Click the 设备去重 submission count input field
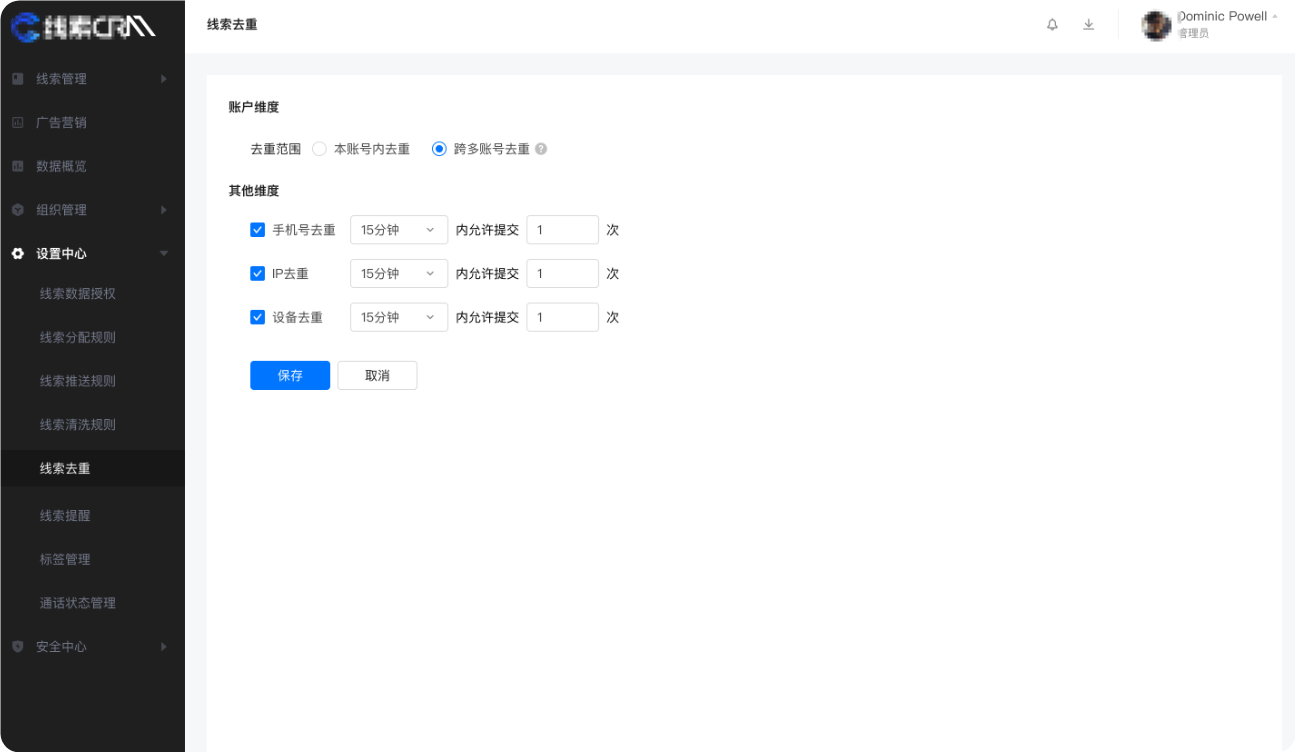Viewport: 1295px width, 752px height. coord(562,317)
